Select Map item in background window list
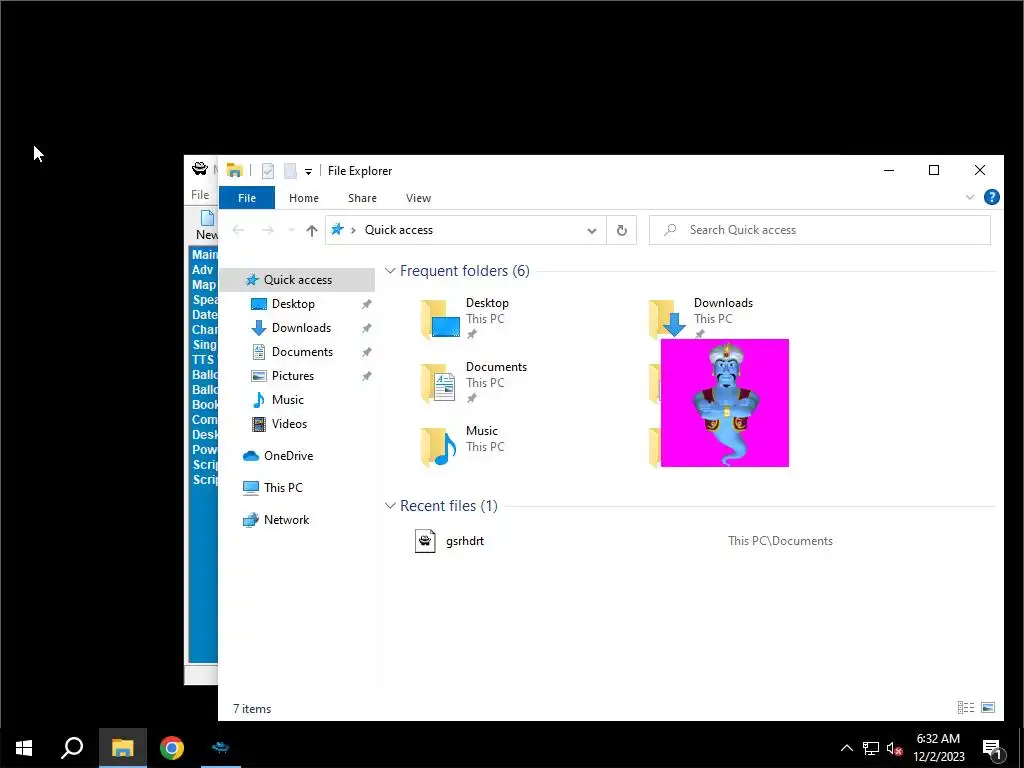Screen dimensions: 1024x768 pos(204,285)
